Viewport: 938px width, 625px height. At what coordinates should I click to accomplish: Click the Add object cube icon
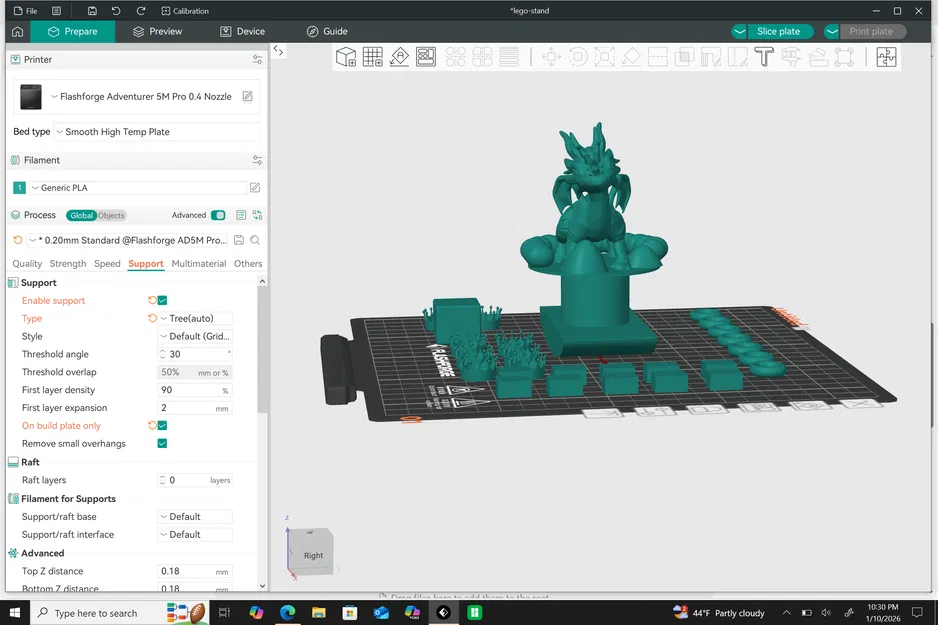tap(346, 57)
